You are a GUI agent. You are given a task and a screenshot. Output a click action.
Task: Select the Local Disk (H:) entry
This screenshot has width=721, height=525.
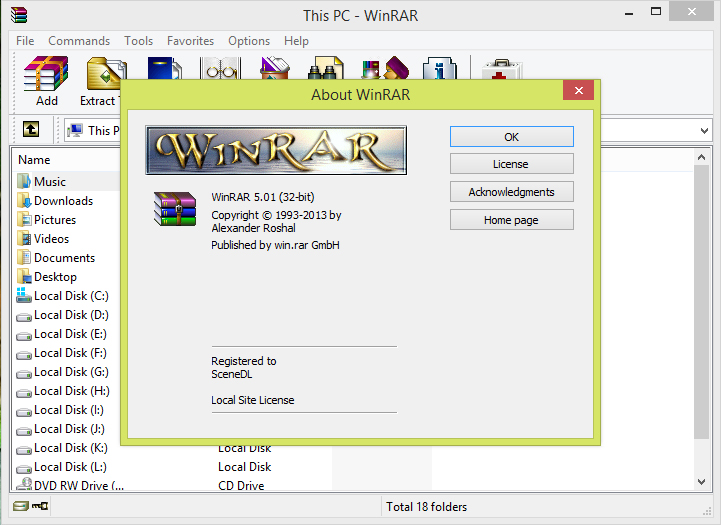coord(63,391)
